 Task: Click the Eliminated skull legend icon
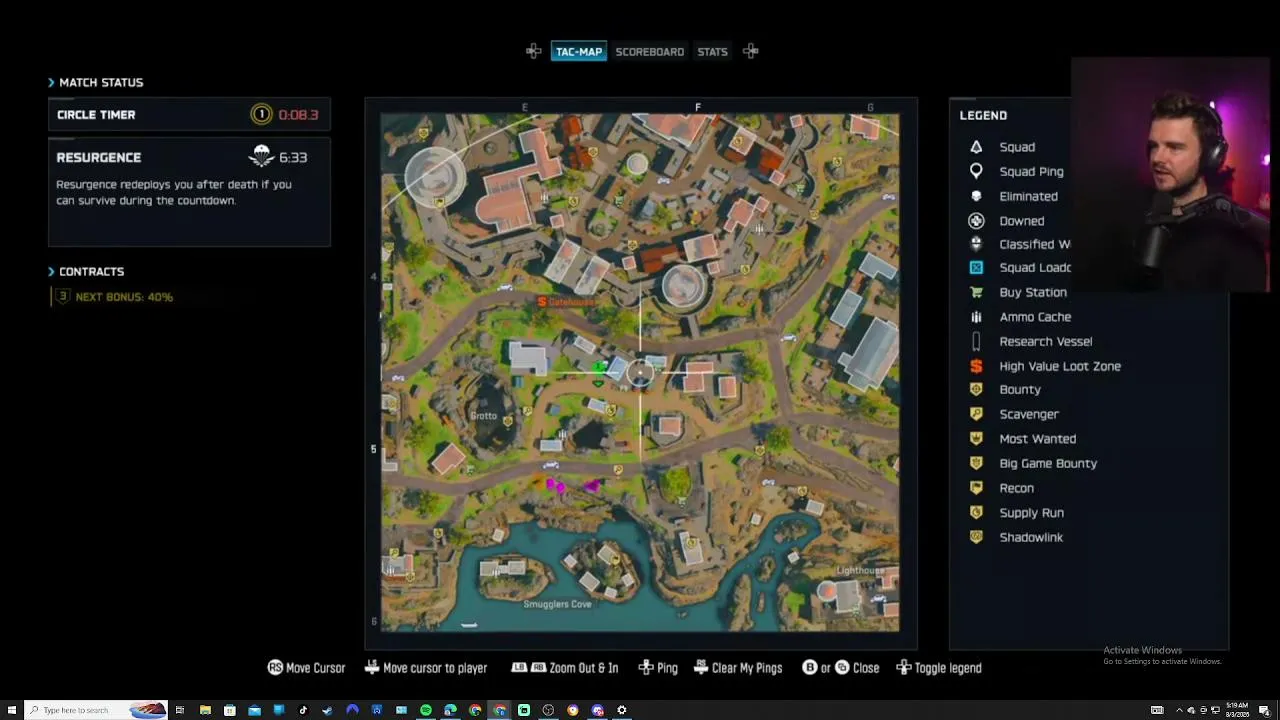976,196
